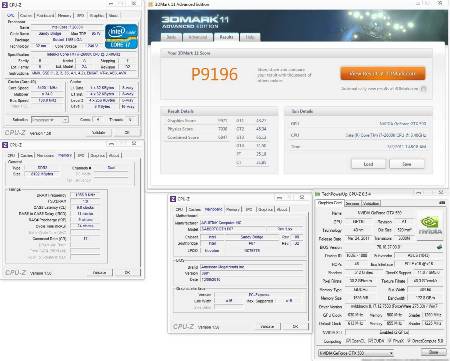Switch to the Advanced tab in 3DMark 11

pos(198,37)
